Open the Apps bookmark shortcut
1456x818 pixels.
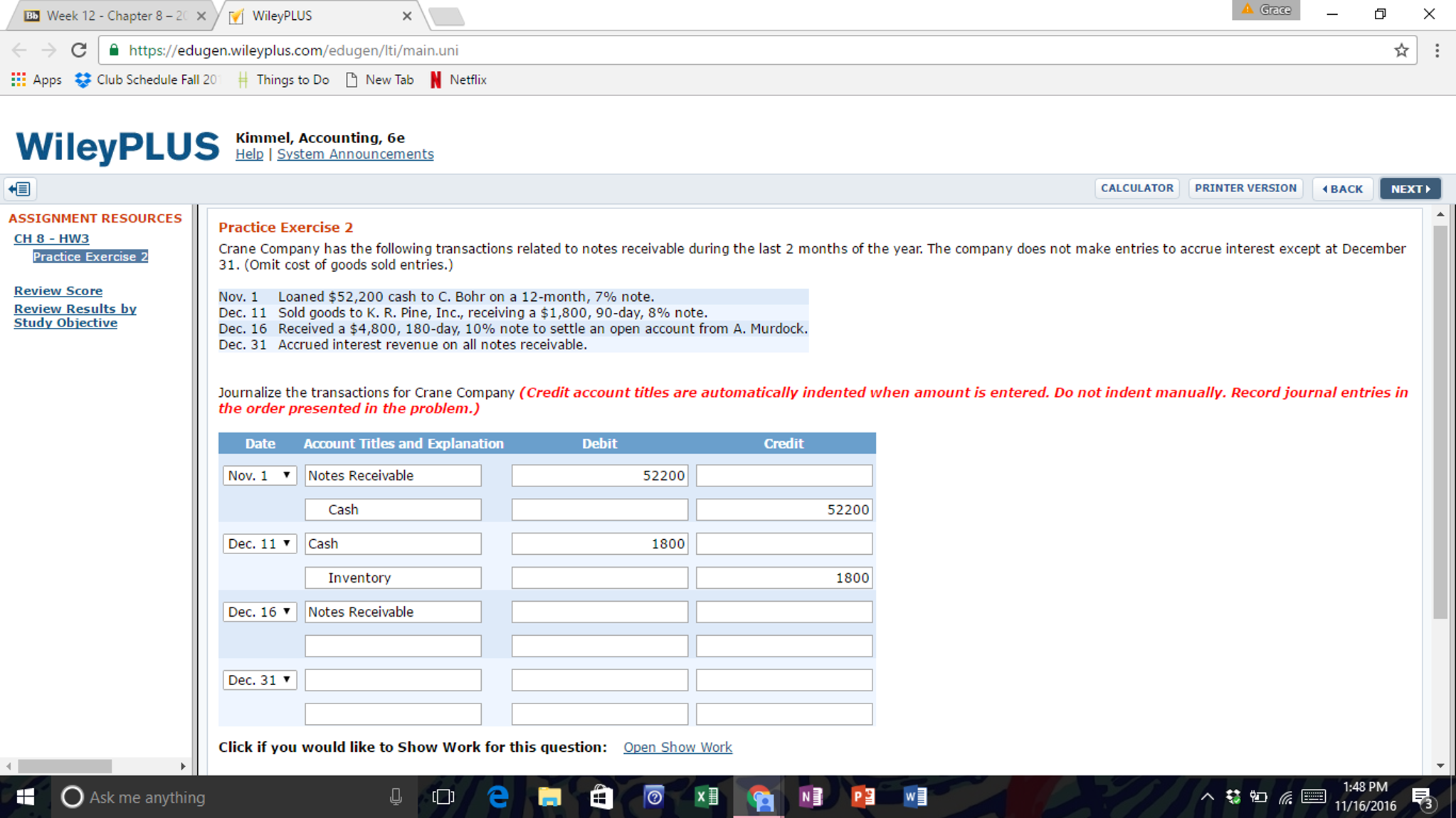tap(36, 80)
